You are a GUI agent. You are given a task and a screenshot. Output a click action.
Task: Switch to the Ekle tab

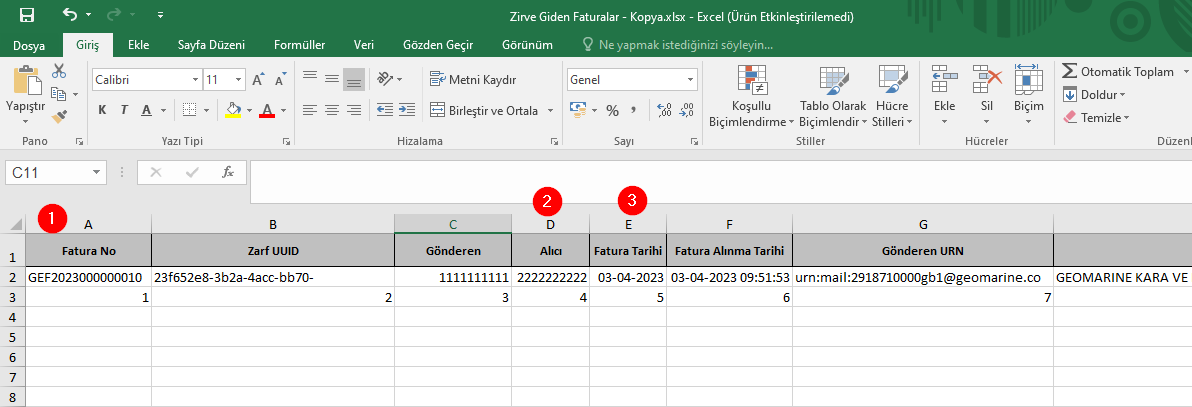(x=138, y=45)
